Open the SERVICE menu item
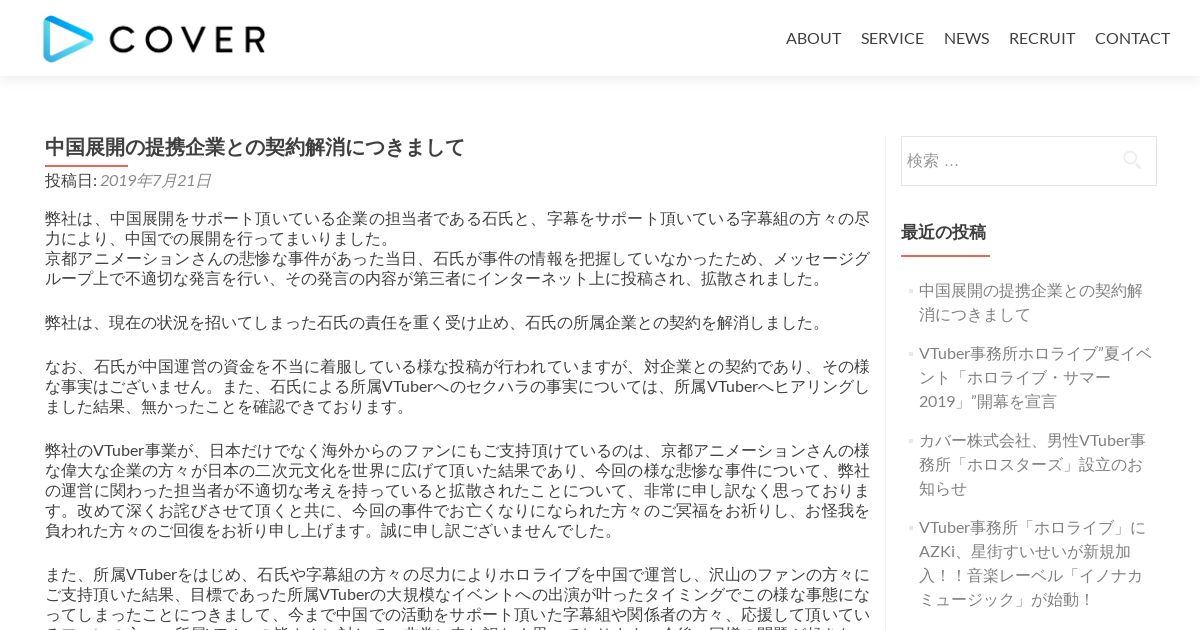This screenshot has width=1200, height=630. 892,38
